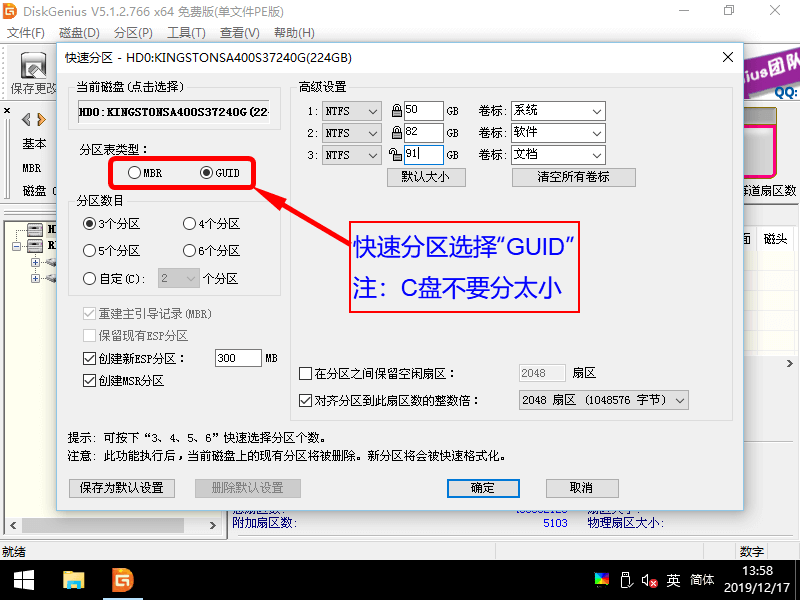Viewport: 800px width, 600px height.
Task: Uncheck the 创建MSR分区 checkbox
Action: (x=89, y=381)
